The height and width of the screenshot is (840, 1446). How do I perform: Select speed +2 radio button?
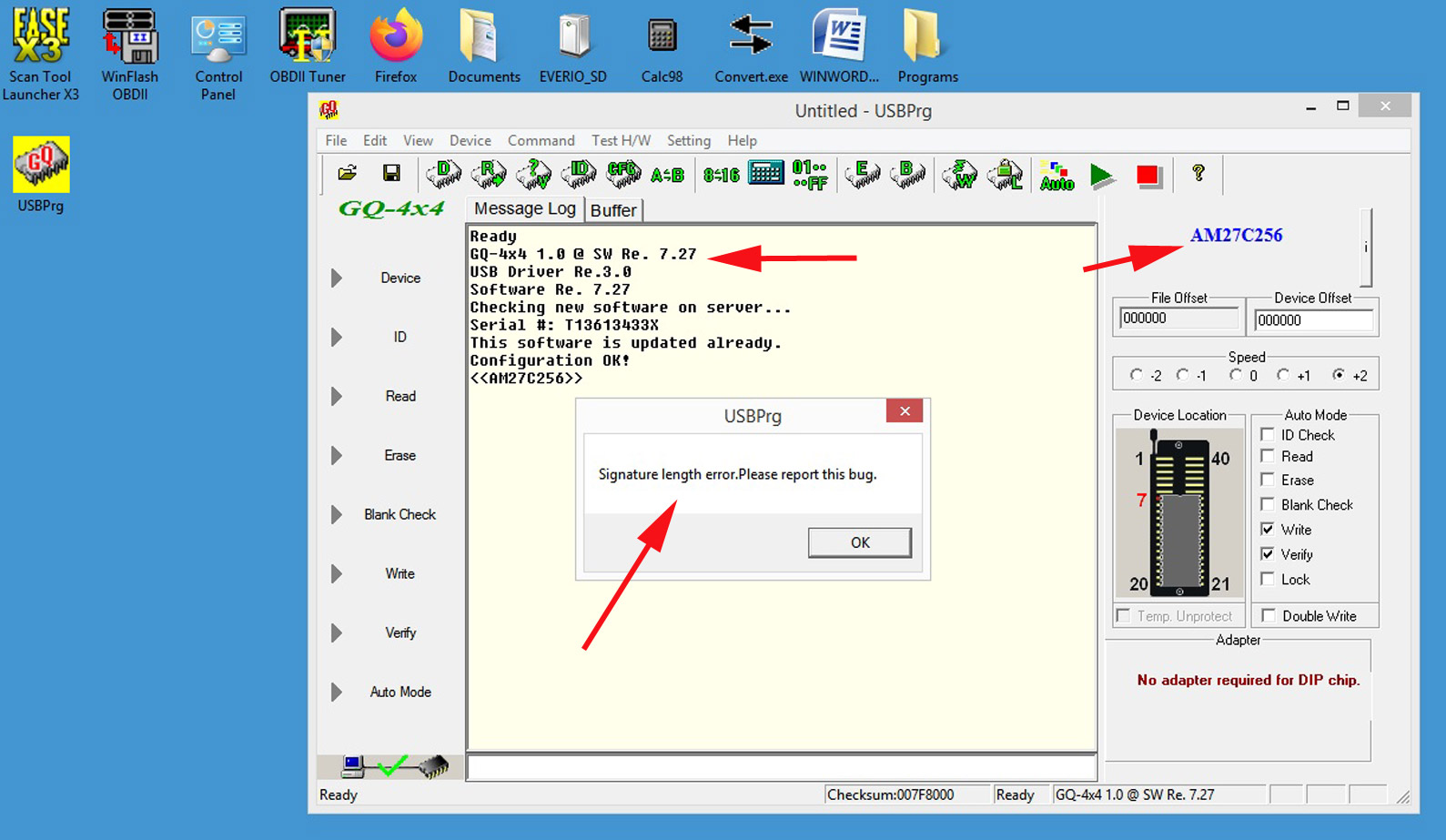pyautogui.click(x=1339, y=375)
